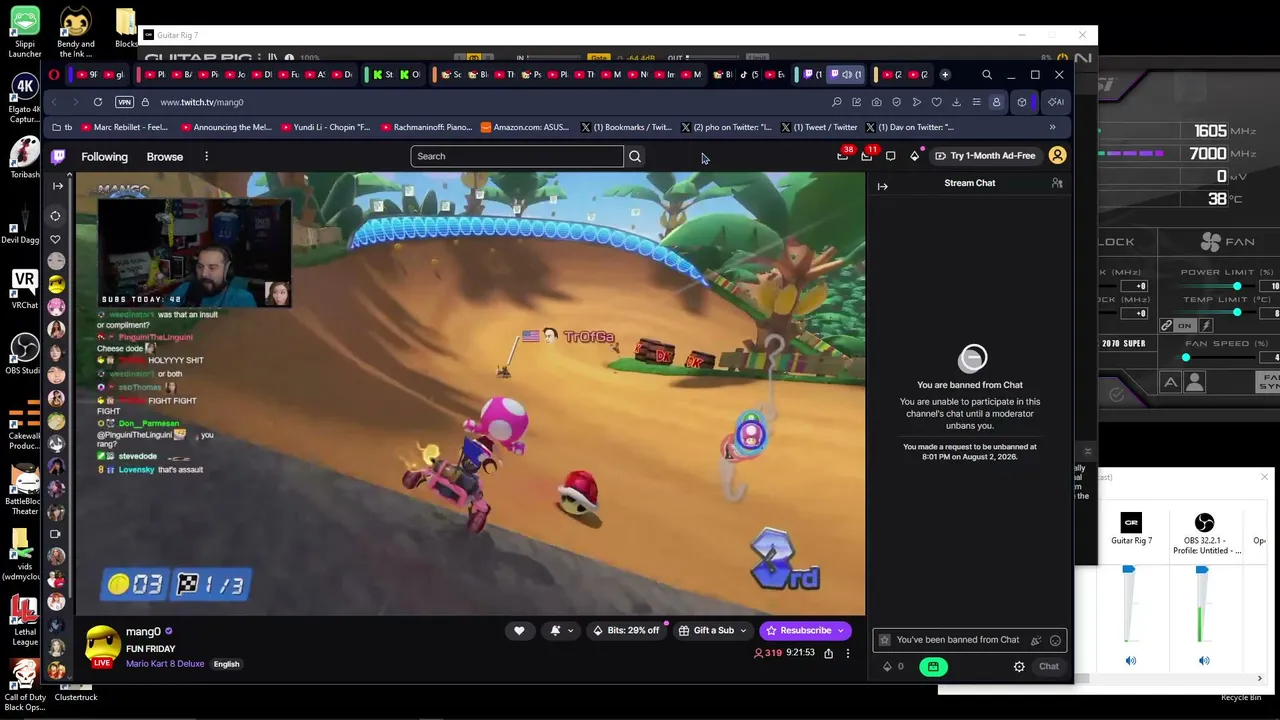1280x720 pixels.
Task: Open the Twitch user profile avatar
Action: tap(1057, 156)
